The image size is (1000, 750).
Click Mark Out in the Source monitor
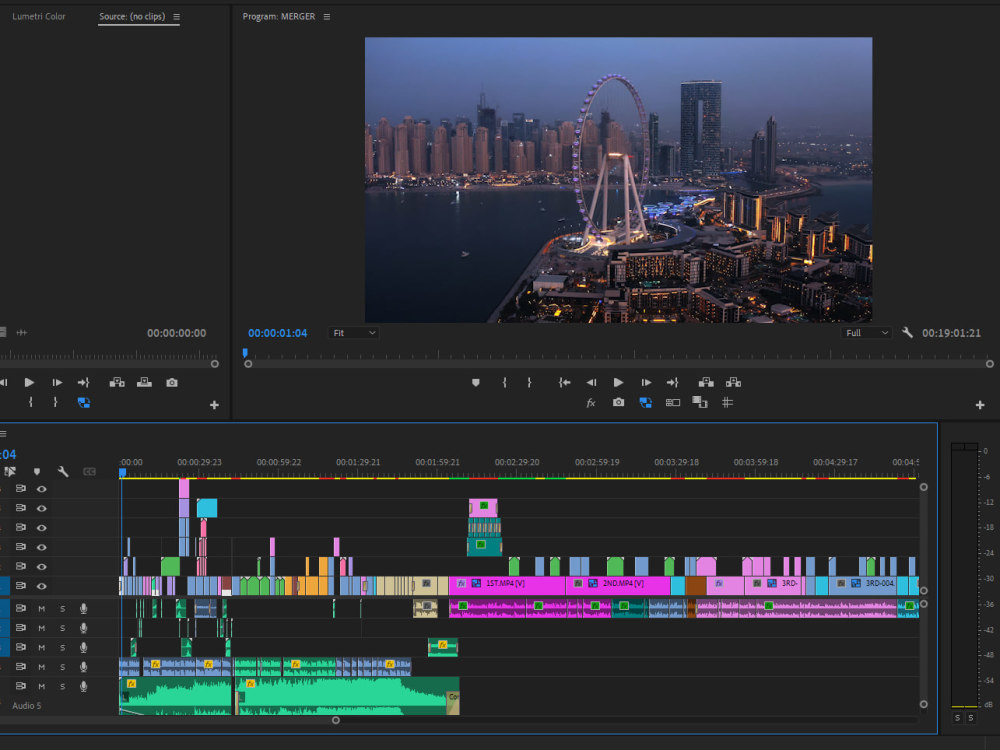[55, 402]
